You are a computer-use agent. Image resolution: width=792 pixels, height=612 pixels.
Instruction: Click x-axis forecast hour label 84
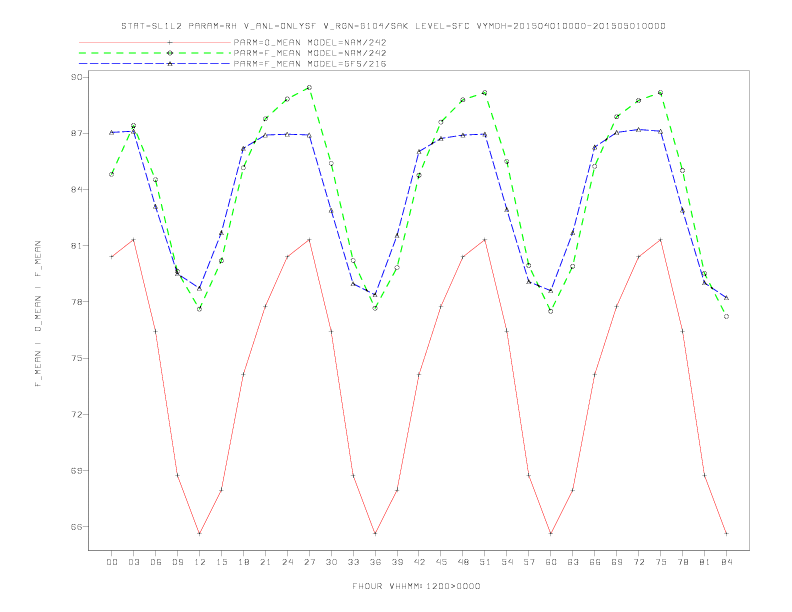726,562
